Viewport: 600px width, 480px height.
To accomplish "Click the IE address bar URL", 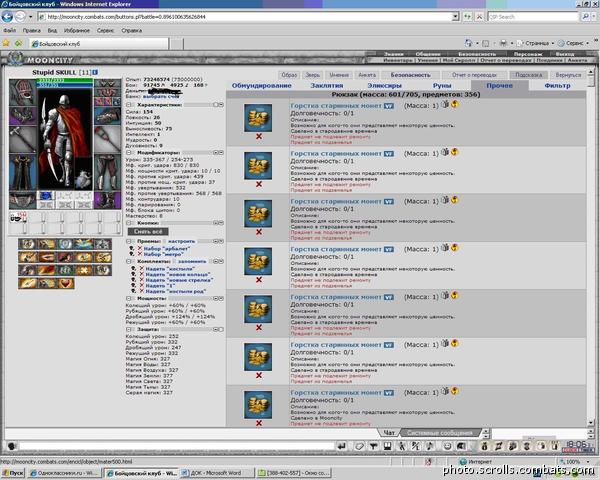I will point(245,17).
